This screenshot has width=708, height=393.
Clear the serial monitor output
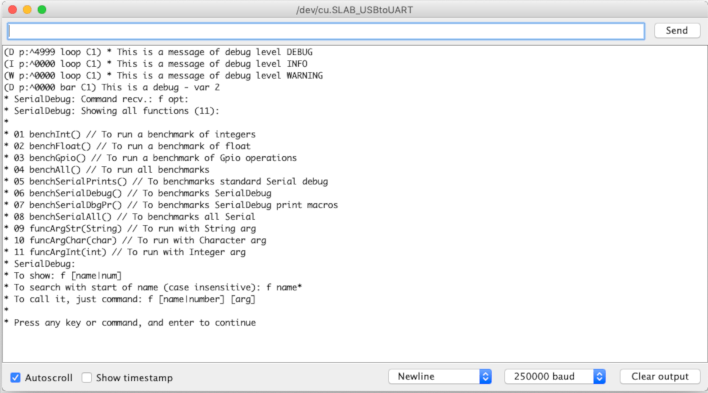660,376
